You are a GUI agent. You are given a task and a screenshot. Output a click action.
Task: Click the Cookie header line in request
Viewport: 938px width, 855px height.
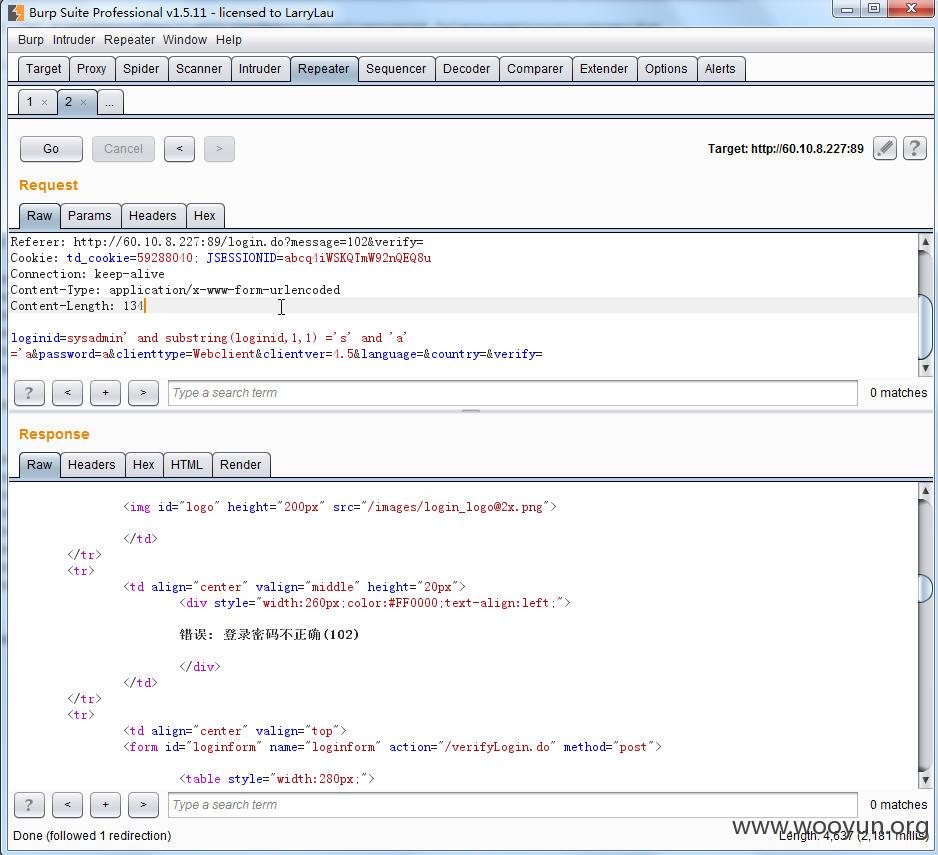[x=221, y=258]
